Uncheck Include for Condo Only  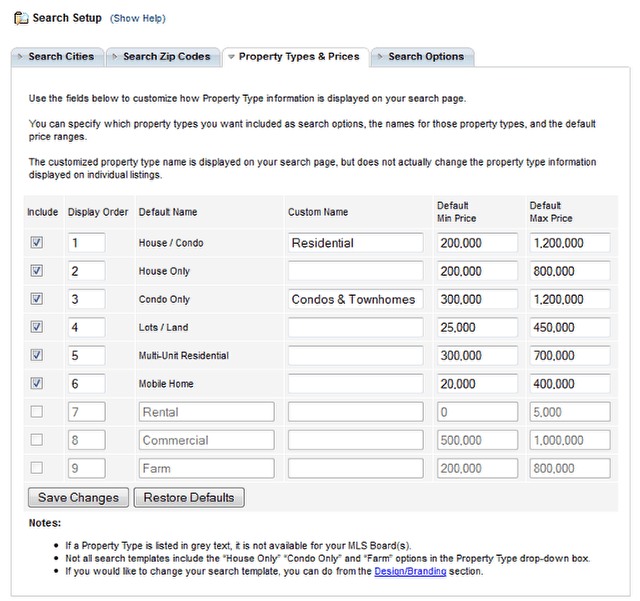(37, 299)
